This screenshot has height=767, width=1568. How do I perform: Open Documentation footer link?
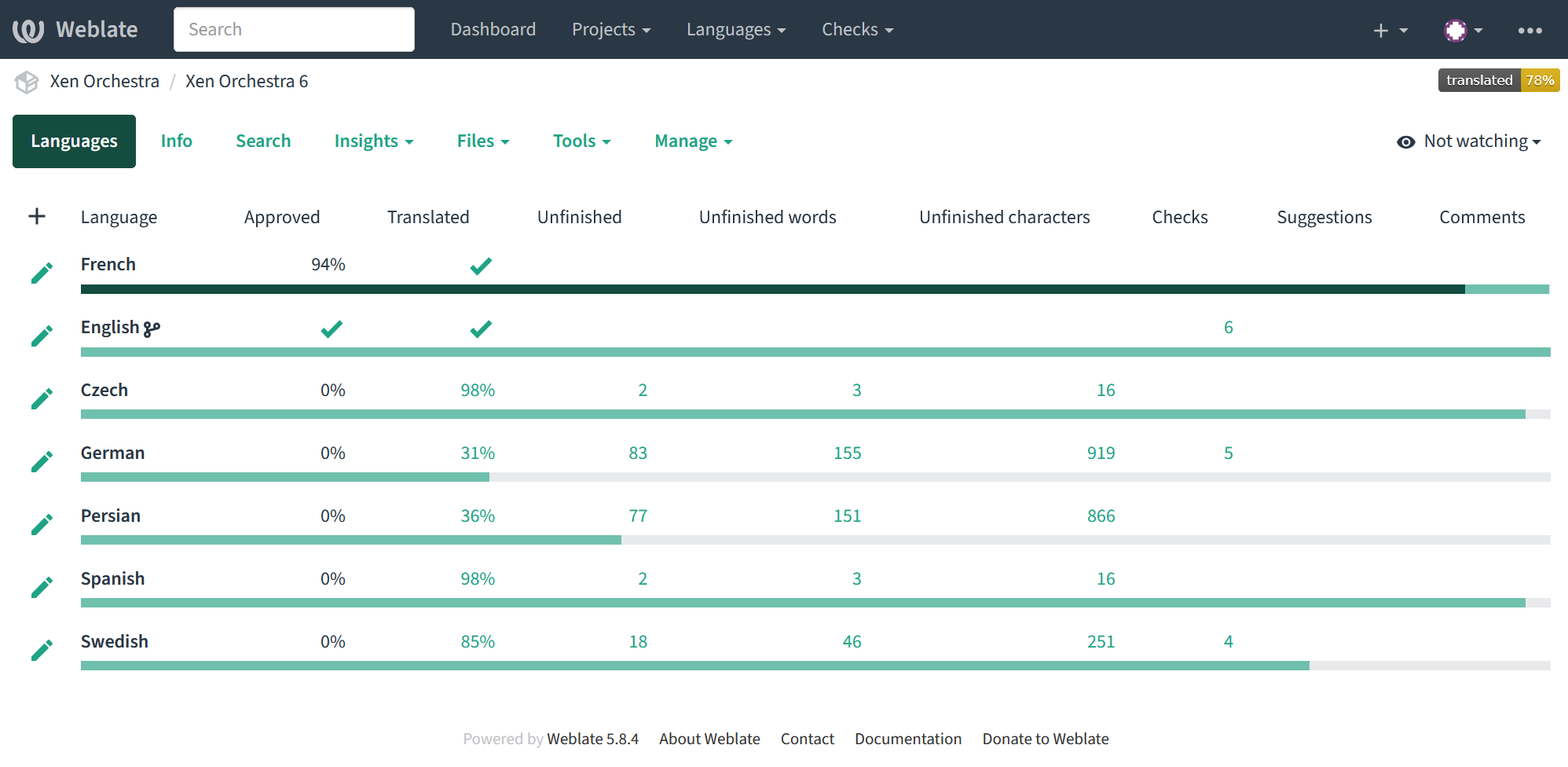tap(908, 739)
